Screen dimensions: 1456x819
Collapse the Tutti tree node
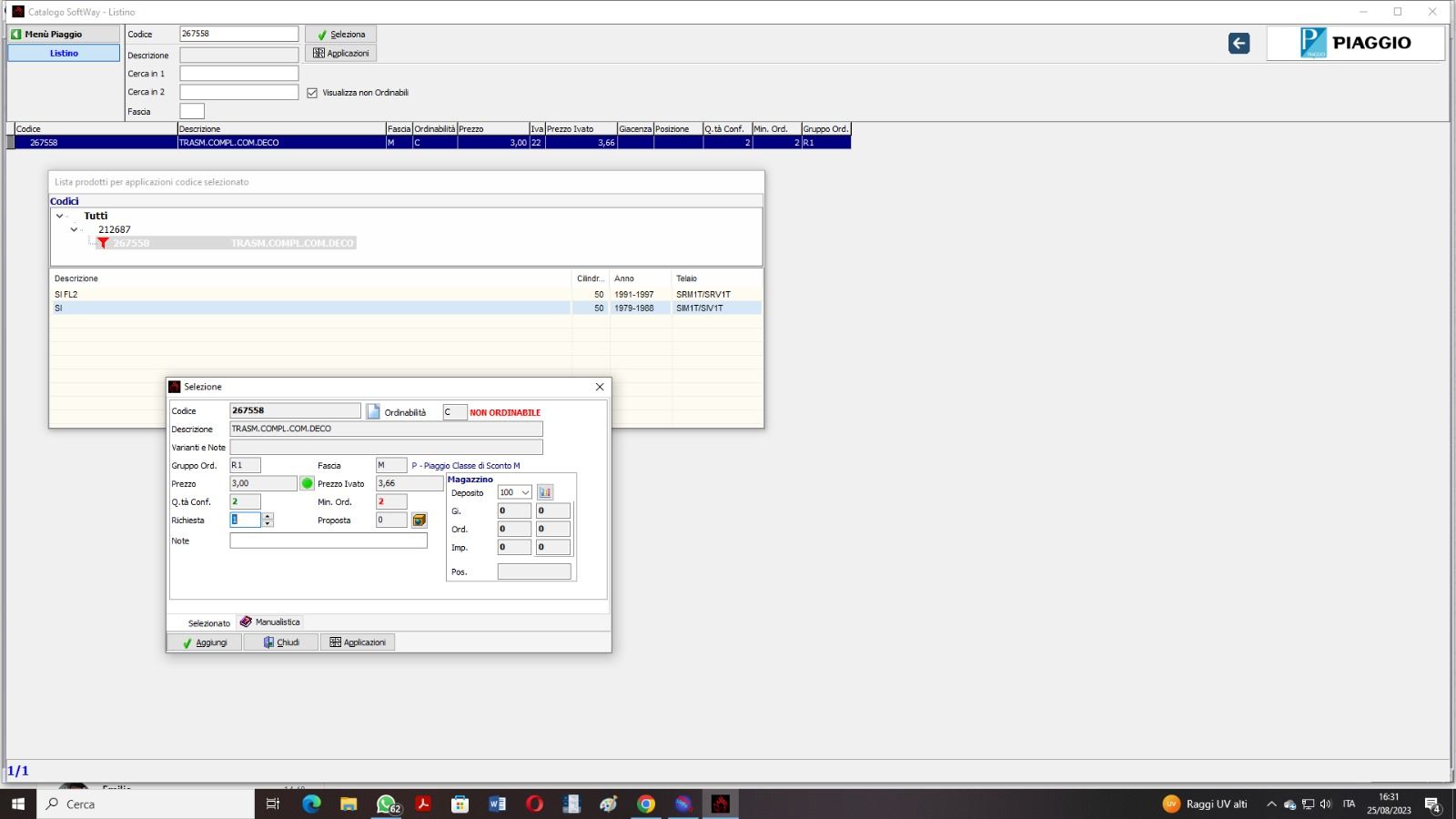(60, 216)
